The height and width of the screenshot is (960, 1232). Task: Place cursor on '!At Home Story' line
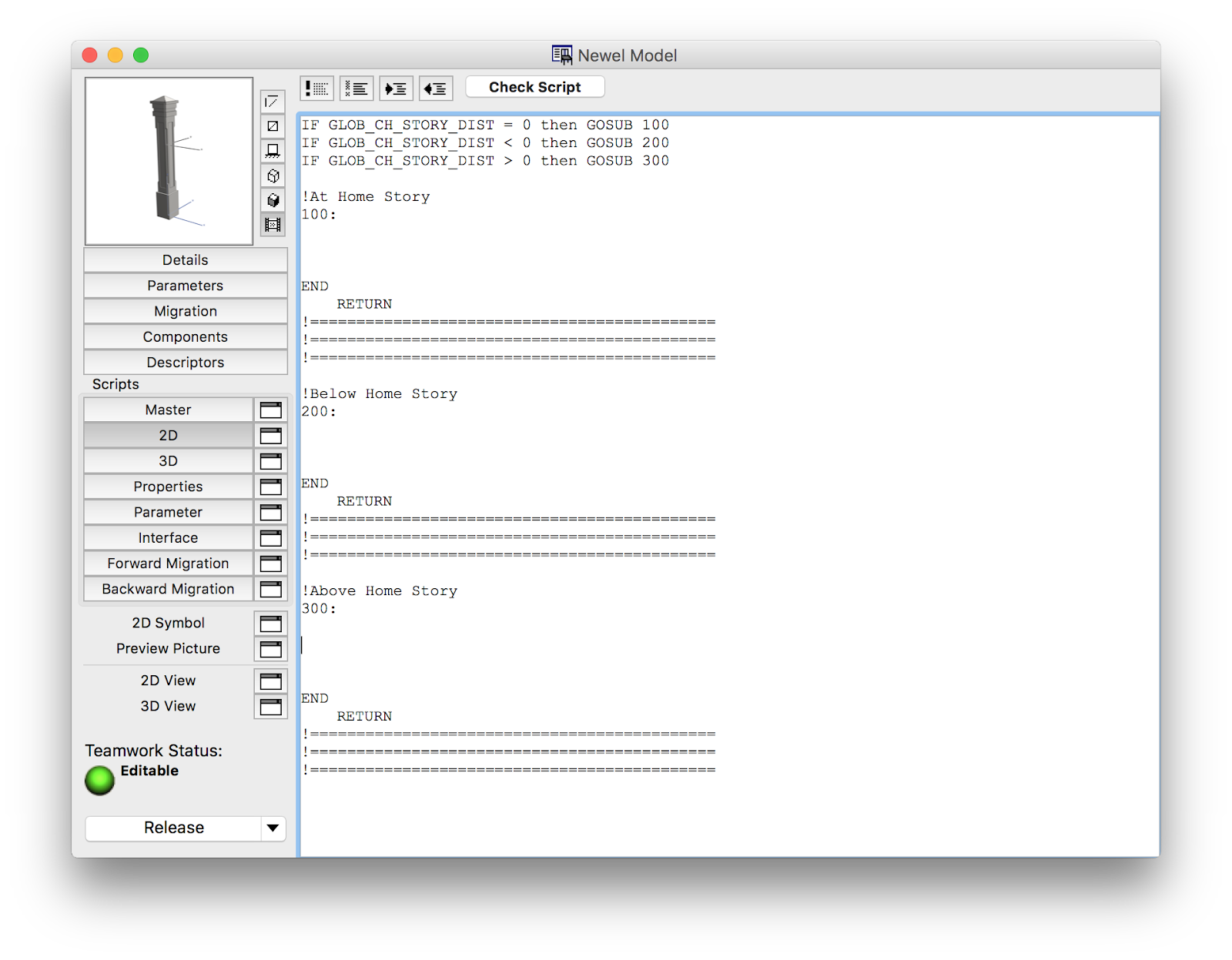point(366,197)
